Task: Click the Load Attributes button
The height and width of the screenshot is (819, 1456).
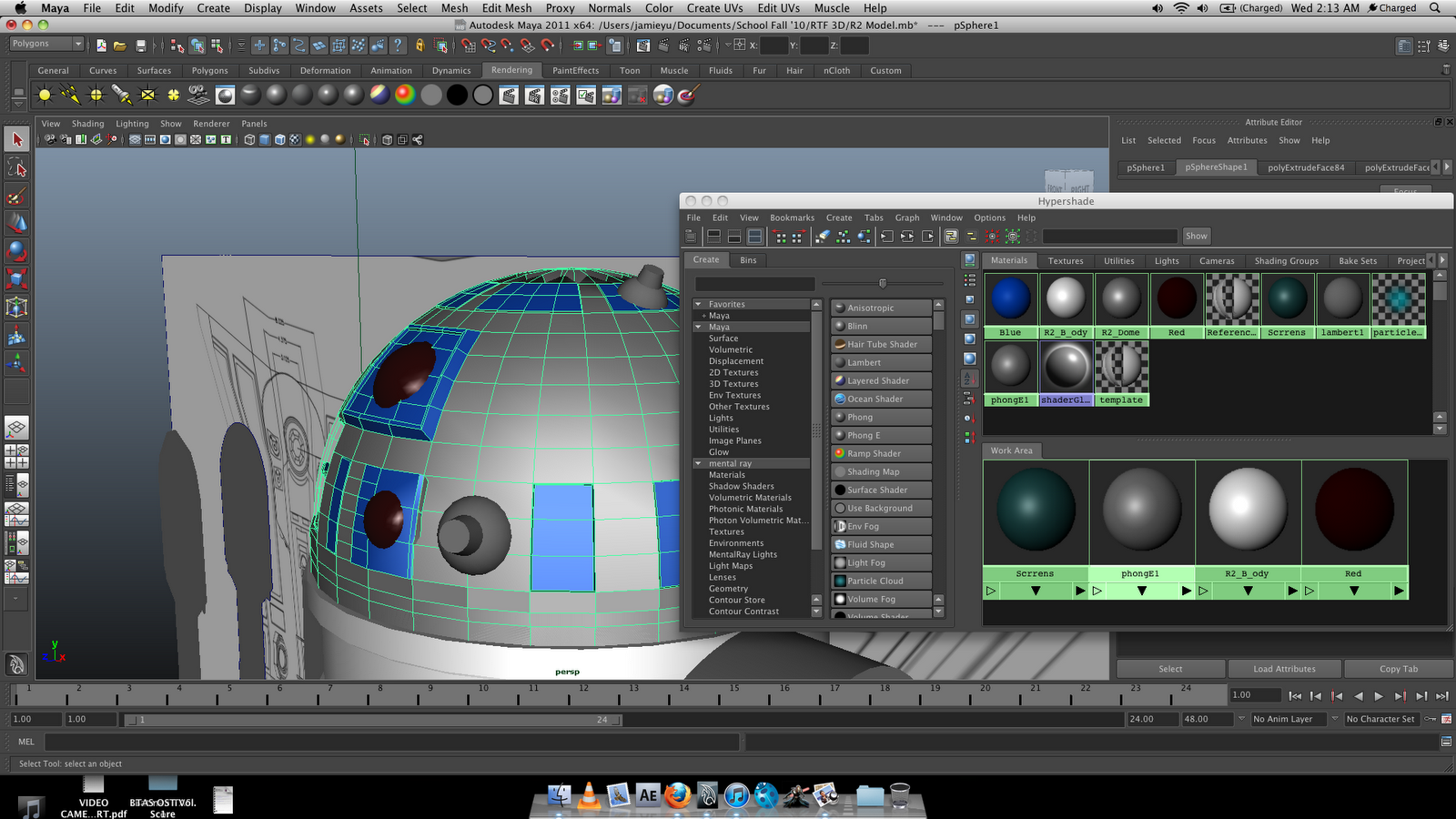Action: coord(1283,669)
